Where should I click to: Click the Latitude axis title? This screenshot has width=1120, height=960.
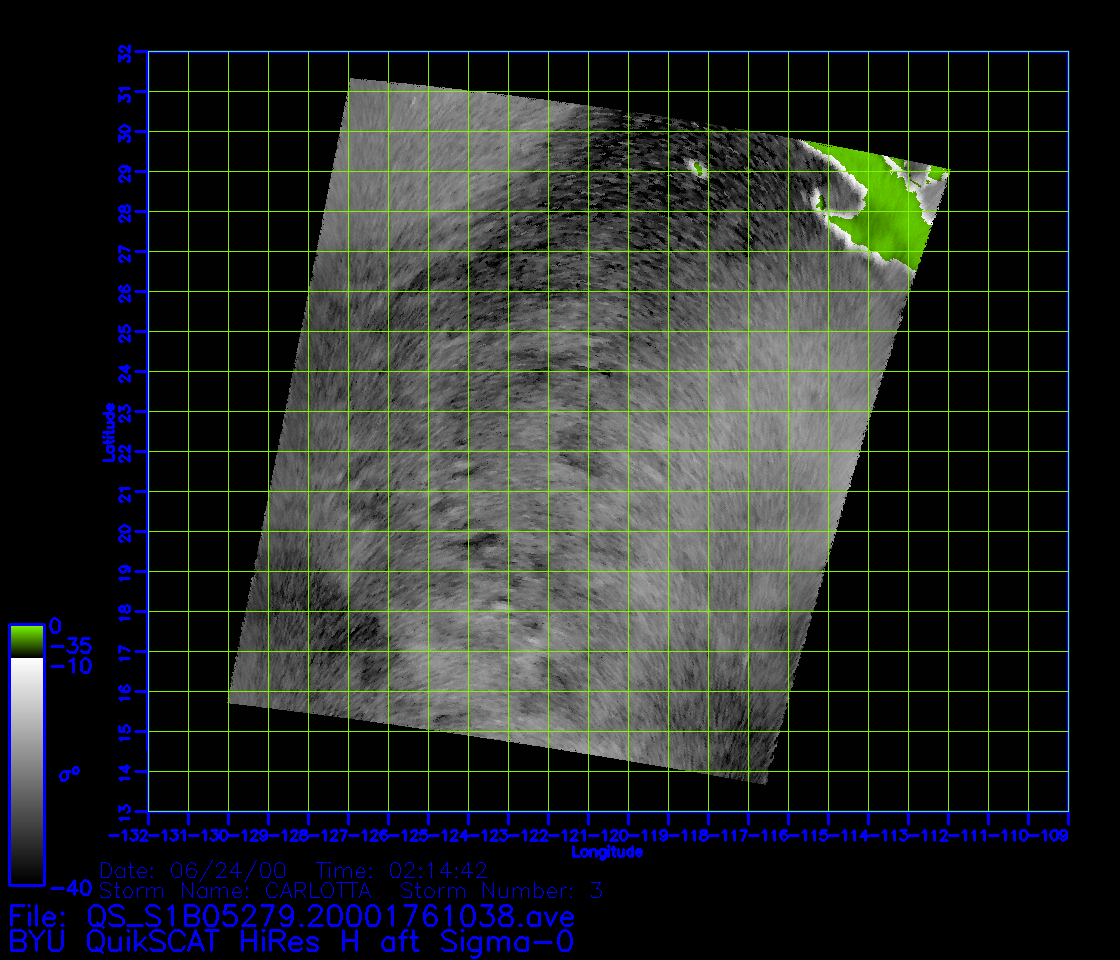click(x=107, y=432)
